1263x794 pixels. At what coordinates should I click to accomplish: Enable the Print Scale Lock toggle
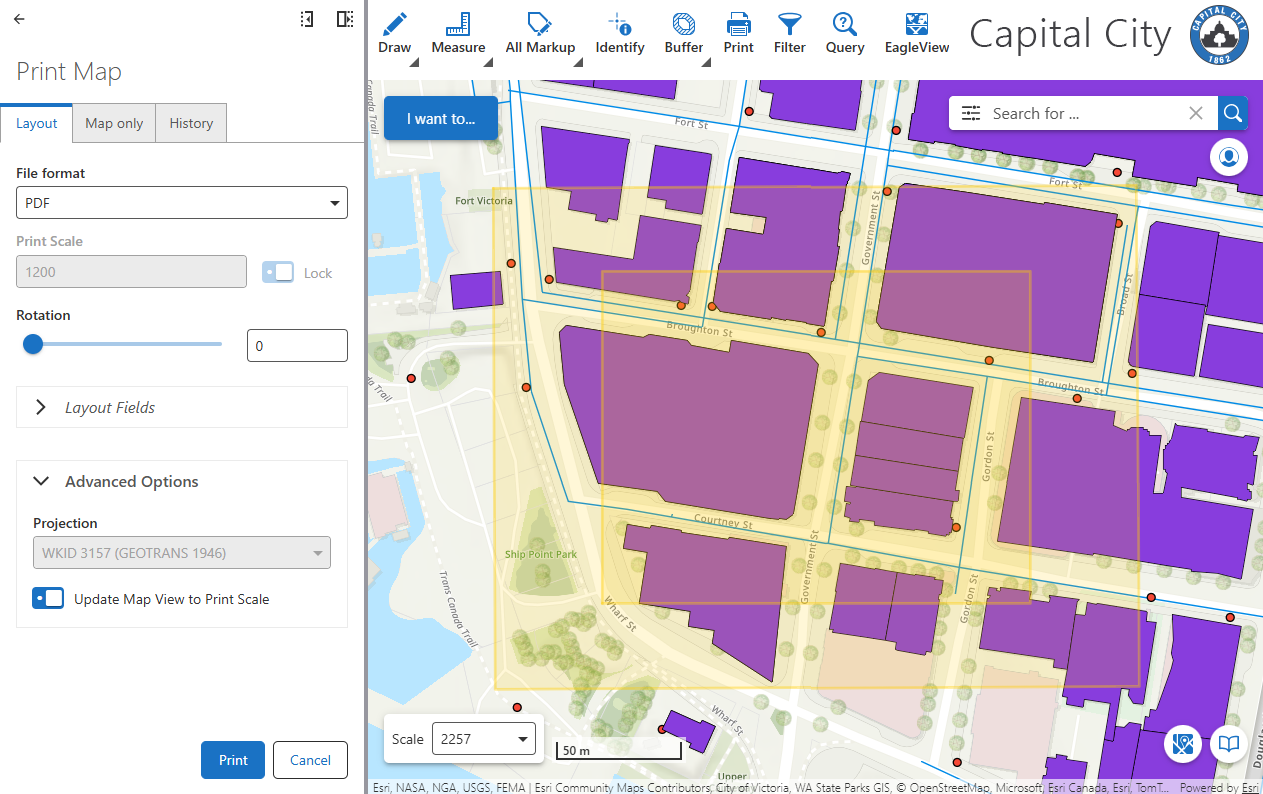tap(278, 272)
